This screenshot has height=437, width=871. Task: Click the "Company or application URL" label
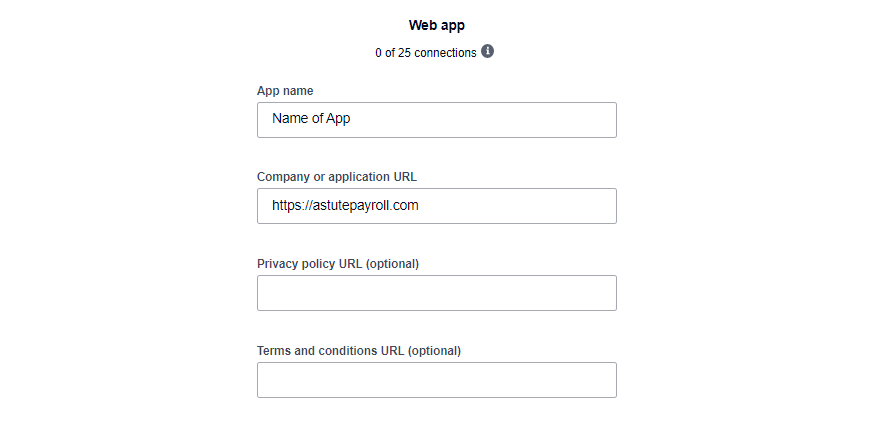point(337,177)
